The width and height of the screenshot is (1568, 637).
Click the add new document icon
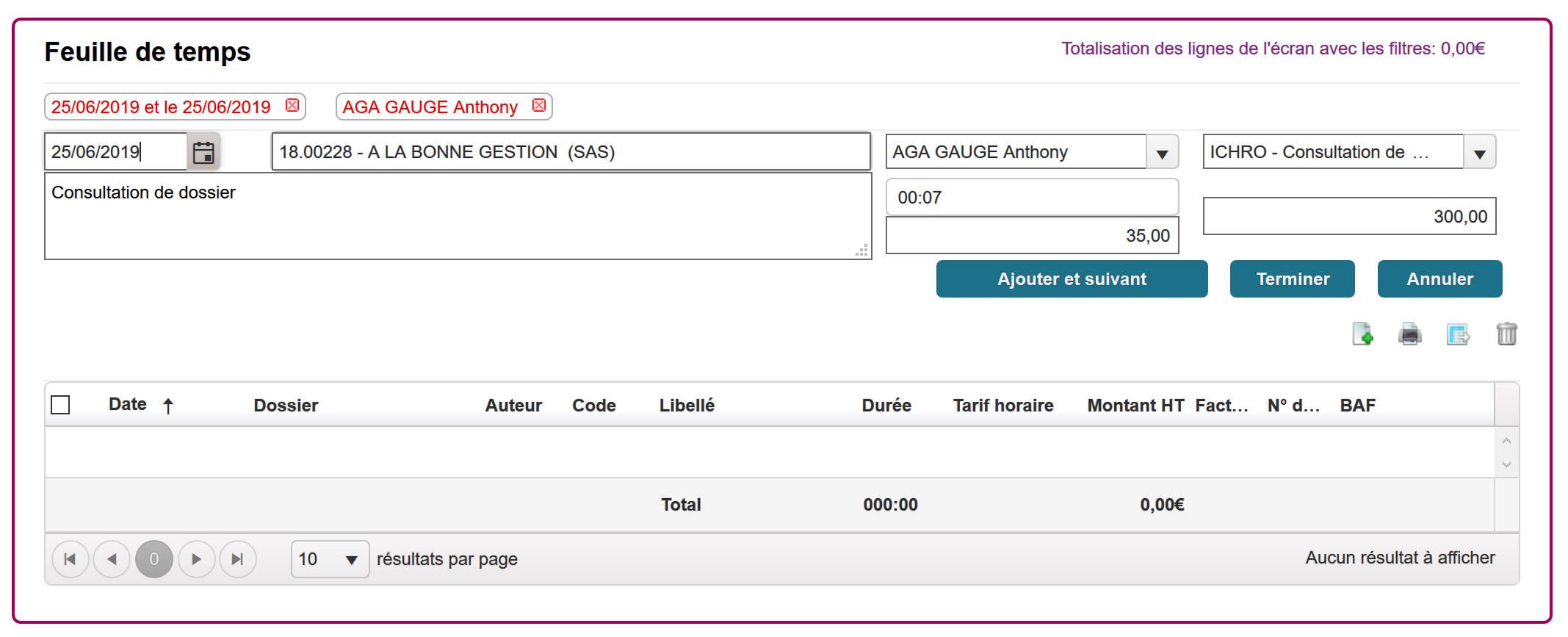[x=1363, y=334]
